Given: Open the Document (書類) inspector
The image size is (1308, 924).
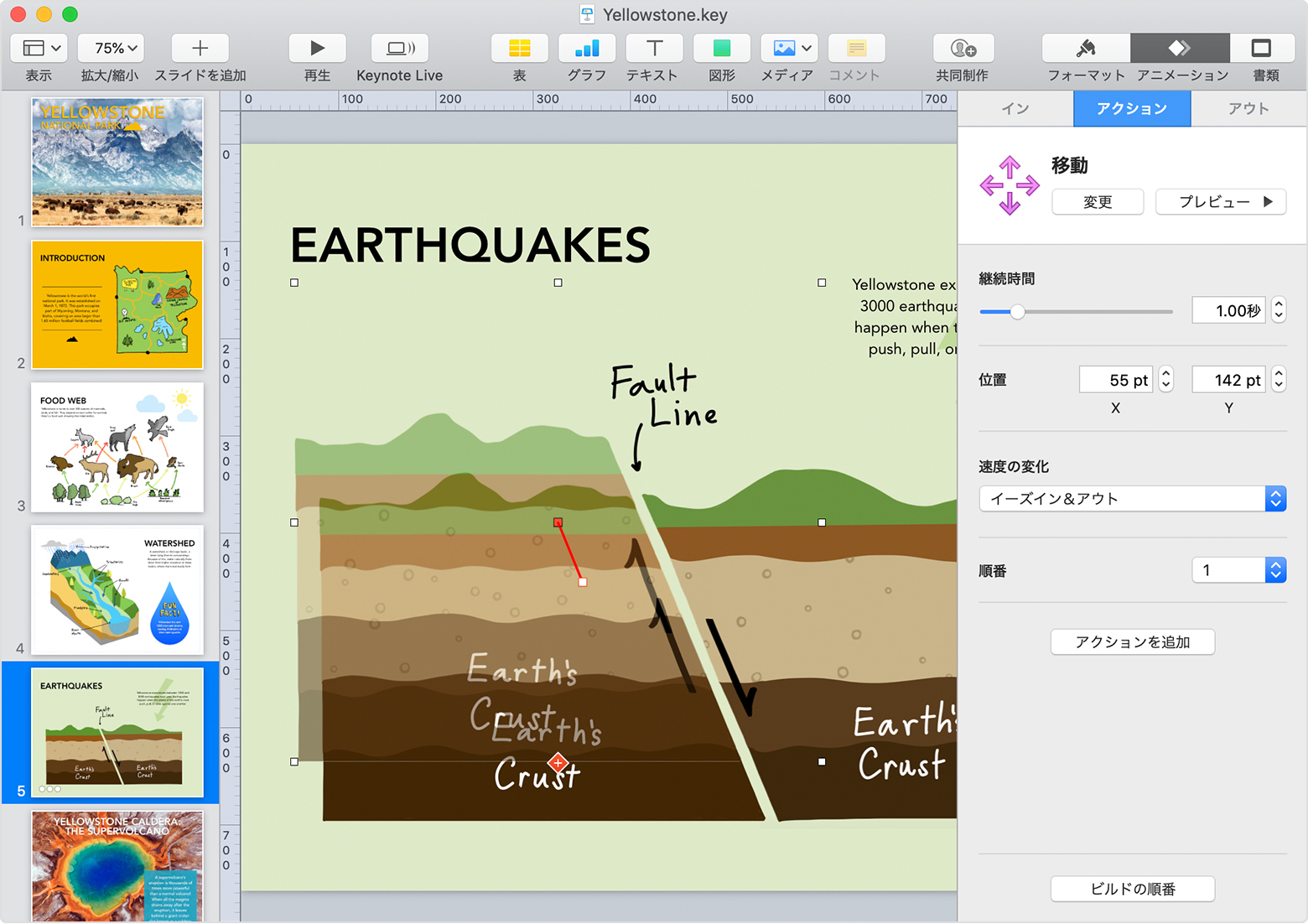Looking at the screenshot, I should pos(1262,48).
